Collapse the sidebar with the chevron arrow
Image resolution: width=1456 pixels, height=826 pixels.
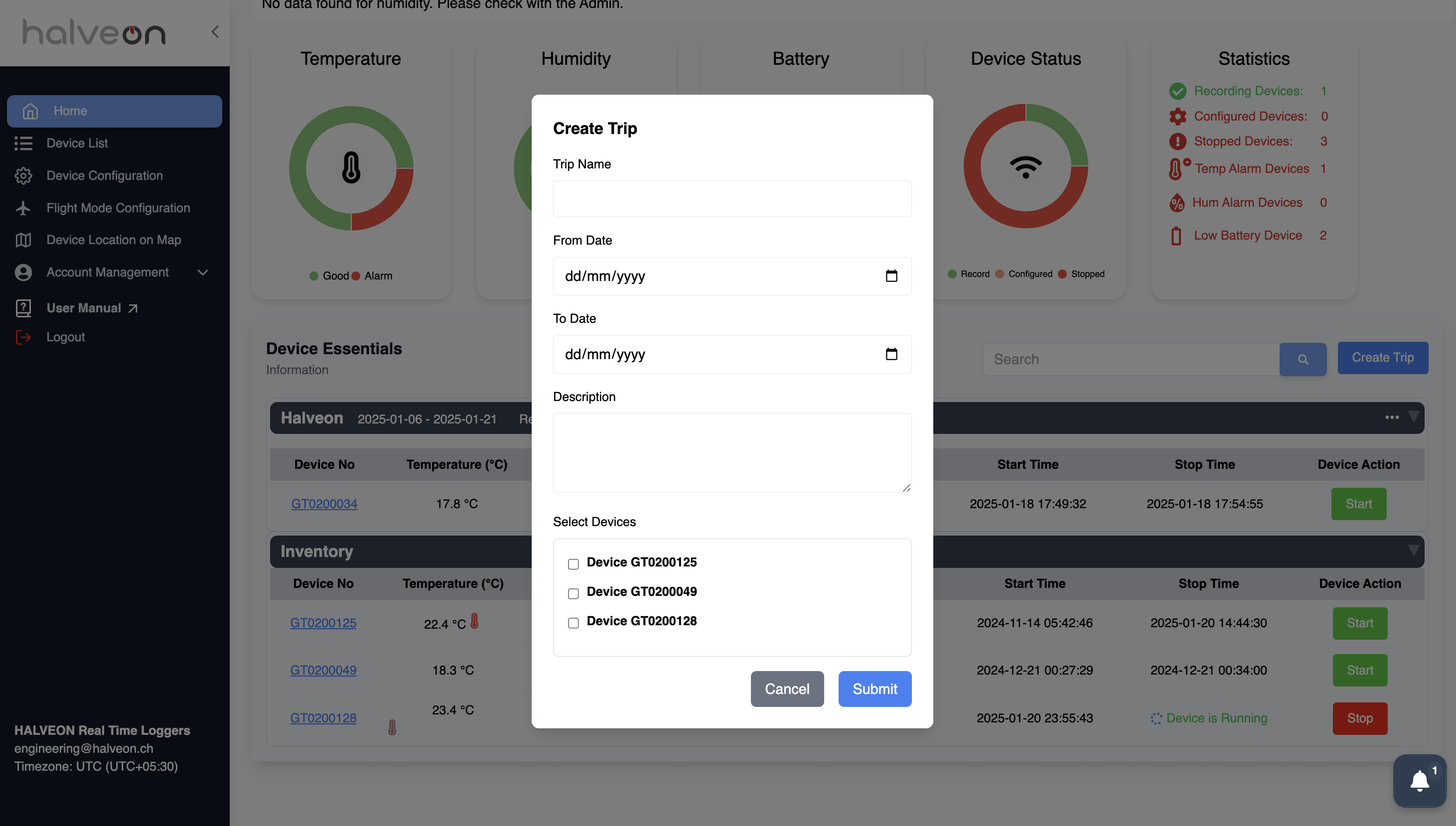215,32
